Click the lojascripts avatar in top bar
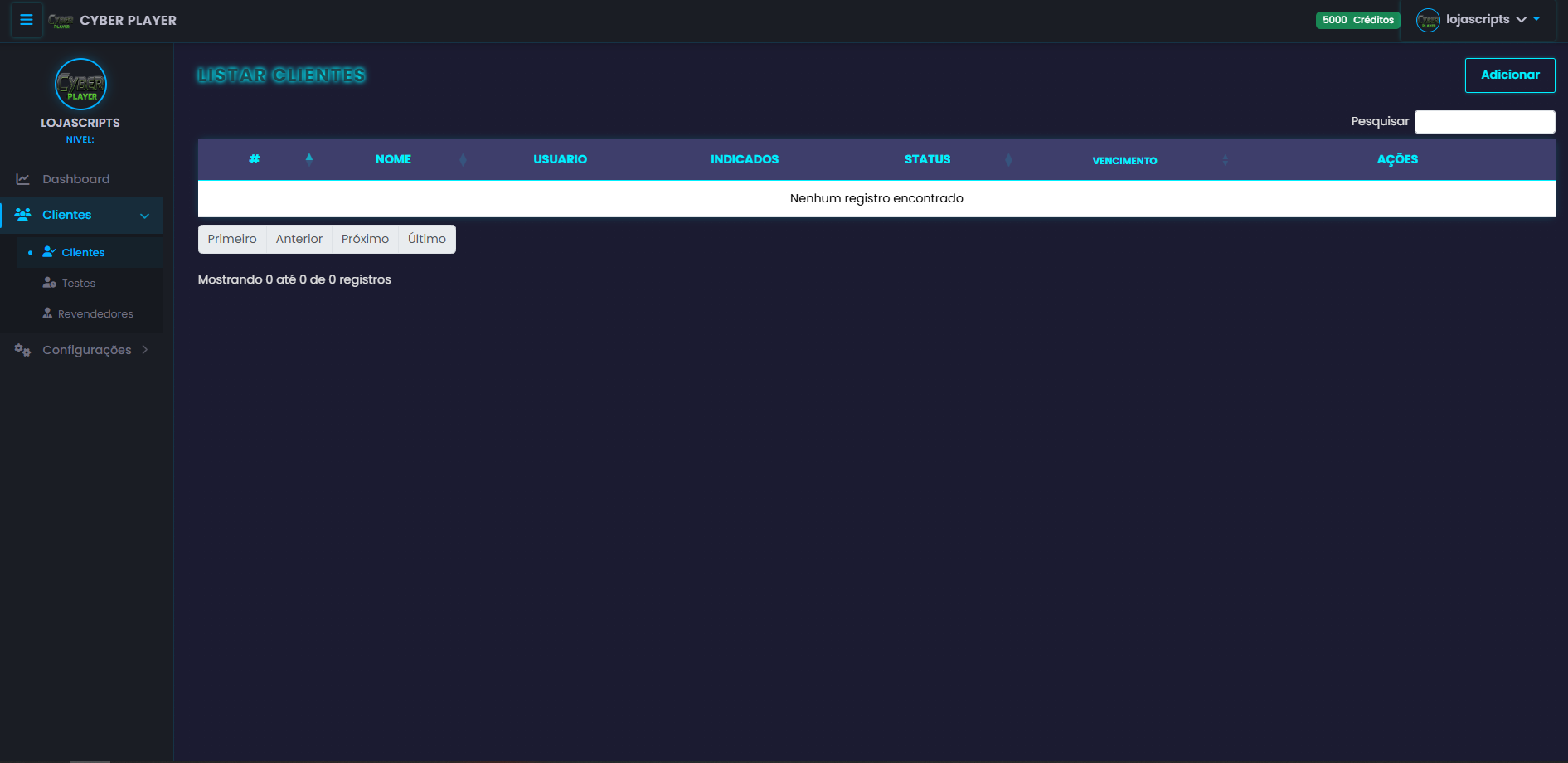This screenshot has width=1568, height=763. pyautogui.click(x=1428, y=19)
